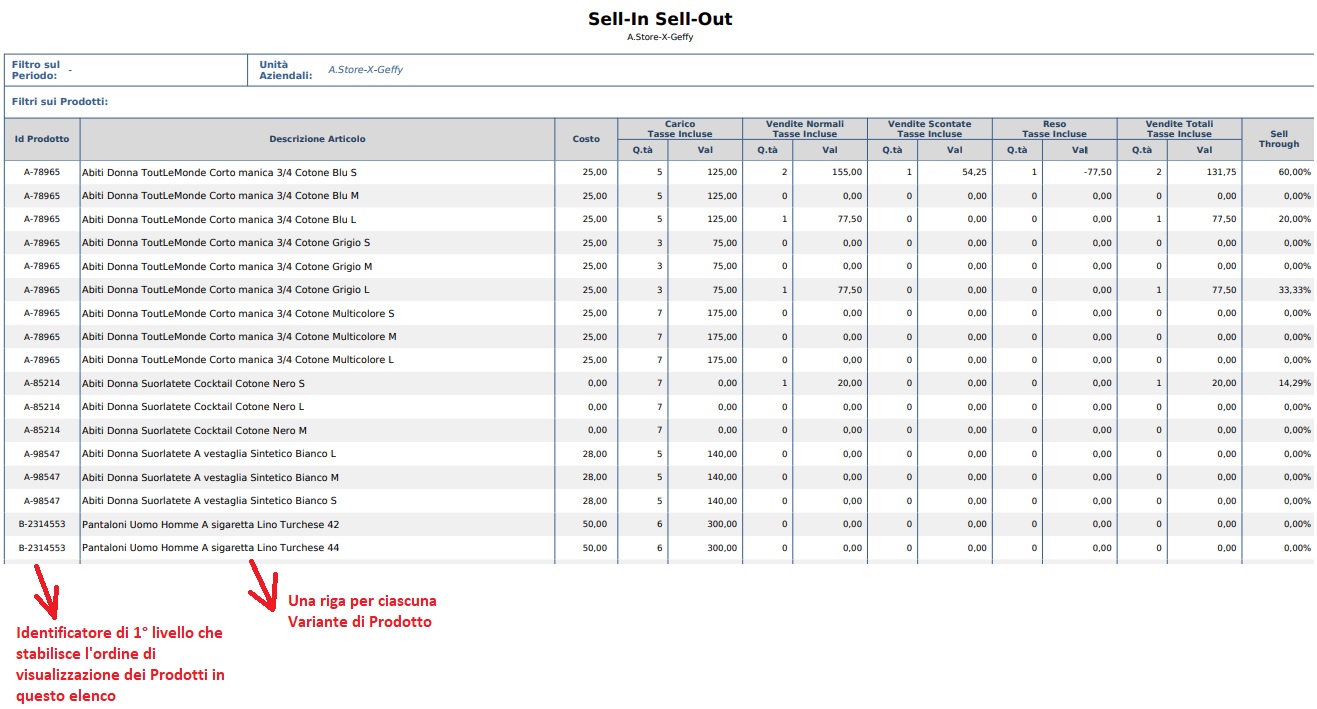Click Costo 28,00 in the Bianco S row
1317x709 pixels.
[x=595, y=501]
